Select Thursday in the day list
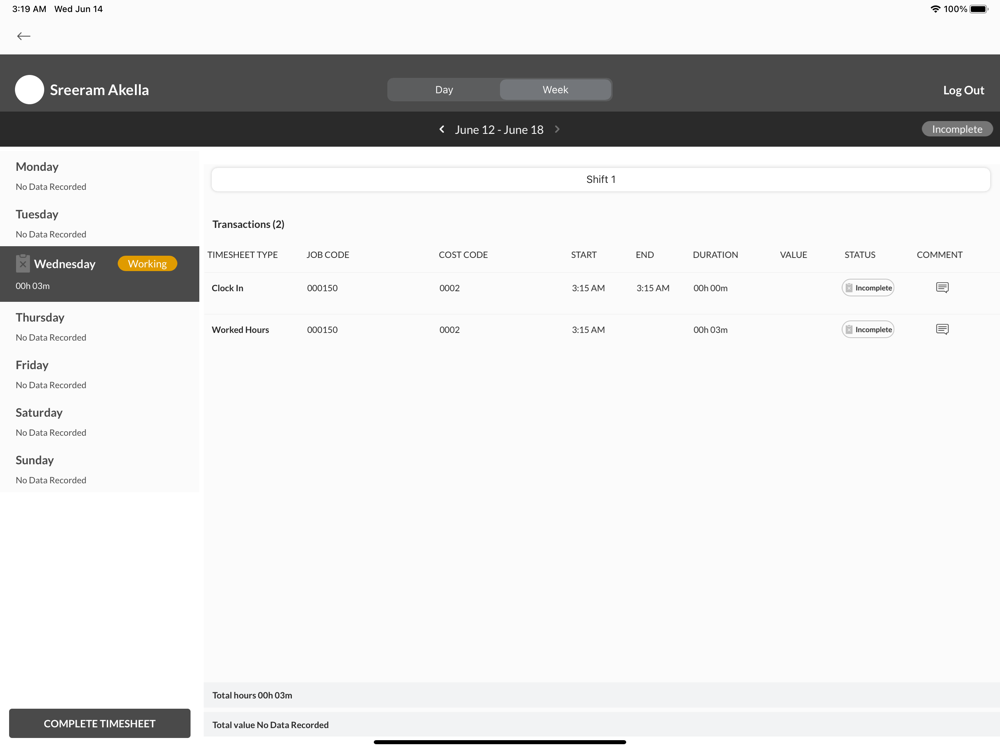 click(x=99, y=327)
